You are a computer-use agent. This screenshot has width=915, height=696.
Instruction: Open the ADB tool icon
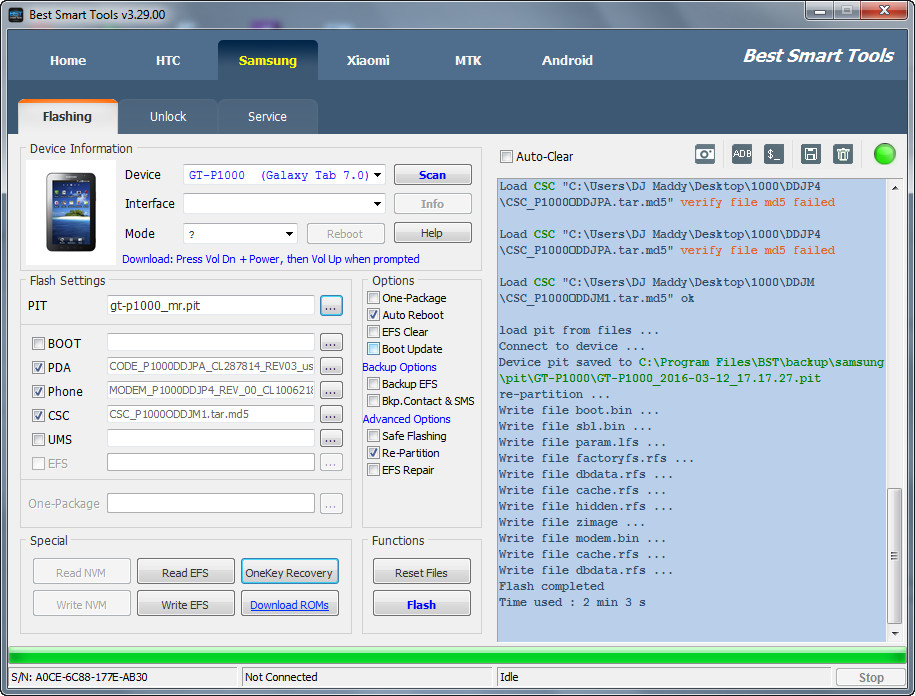coord(742,155)
